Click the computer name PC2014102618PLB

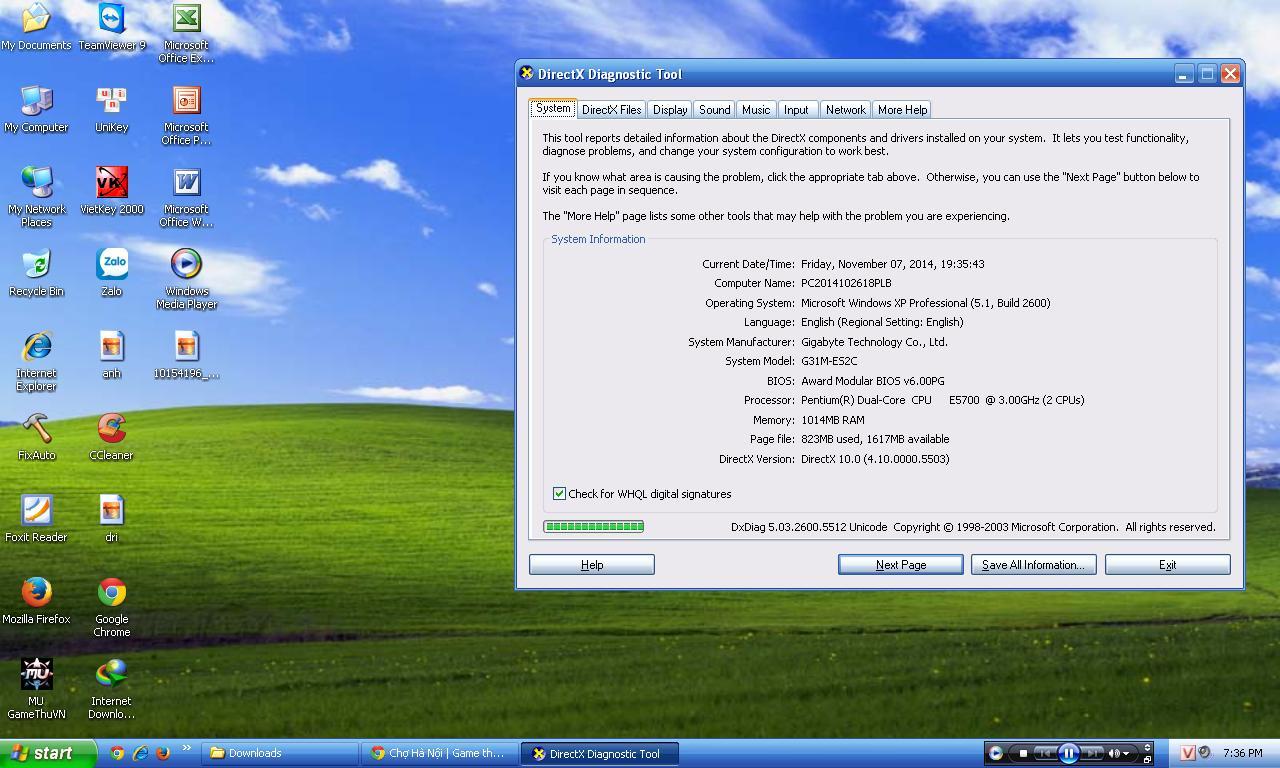[x=846, y=283]
